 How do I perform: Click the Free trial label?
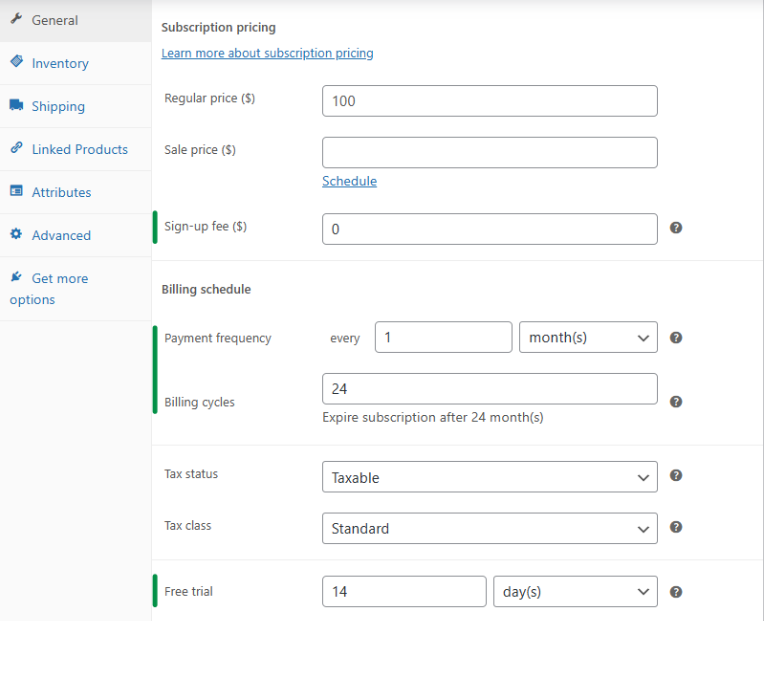click(x=188, y=591)
